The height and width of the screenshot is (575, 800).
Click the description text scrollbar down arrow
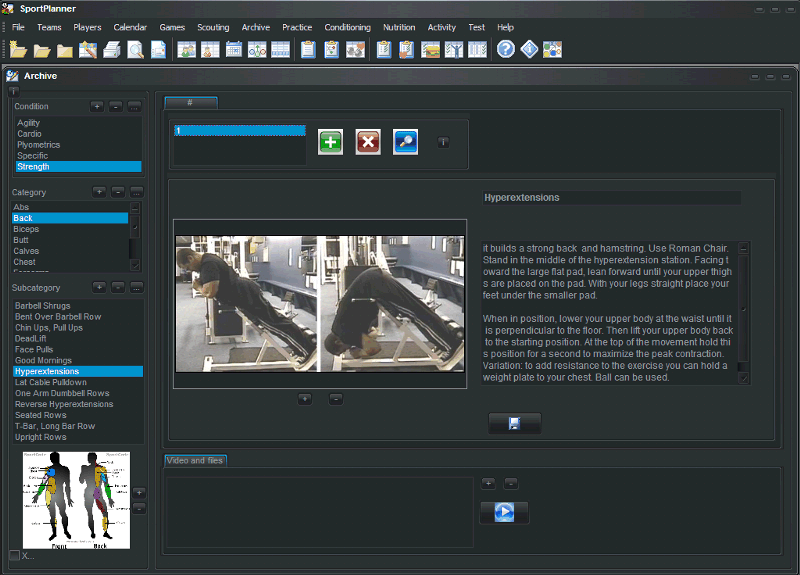click(744, 378)
